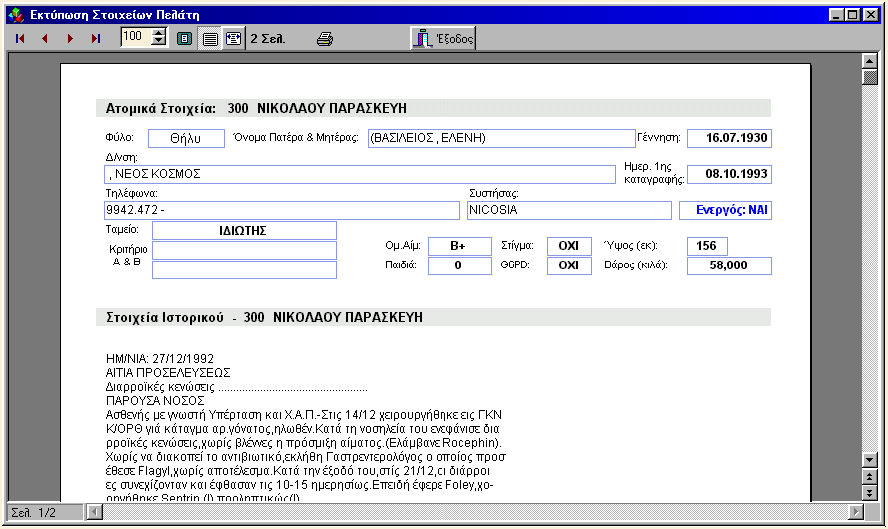888x529 pixels.
Task: Click the vertical scrollbar thumb
Action: click(870, 76)
